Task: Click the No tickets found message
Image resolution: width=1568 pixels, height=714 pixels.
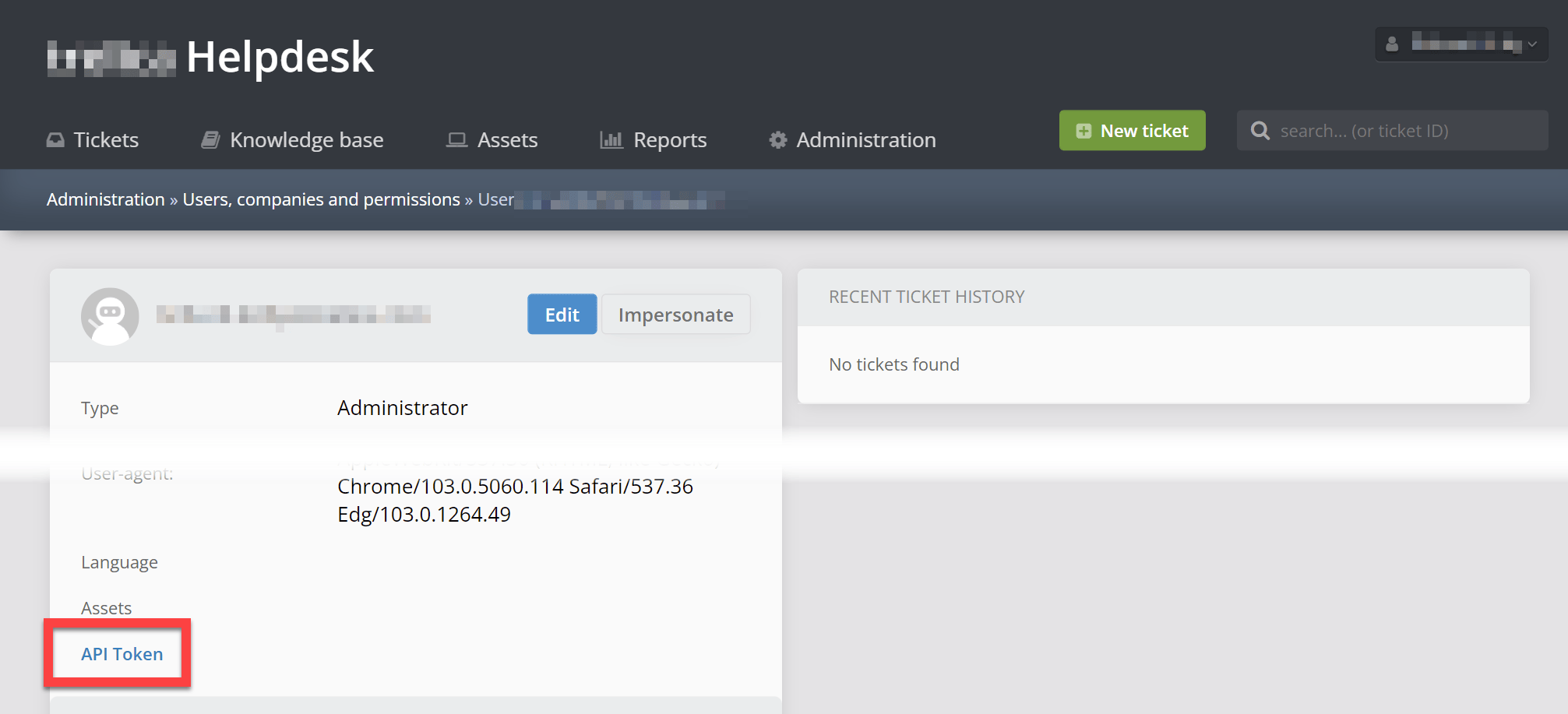Action: (x=894, y=364)
